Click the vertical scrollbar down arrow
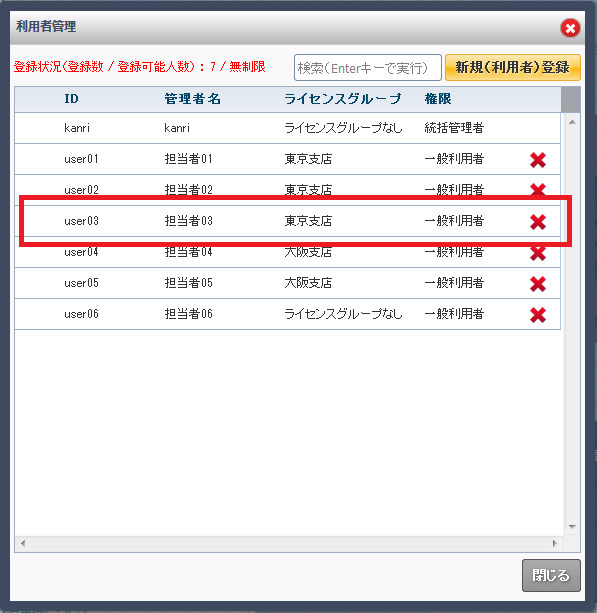The width and height of the screenshot is (597, 613). [572, 527]
